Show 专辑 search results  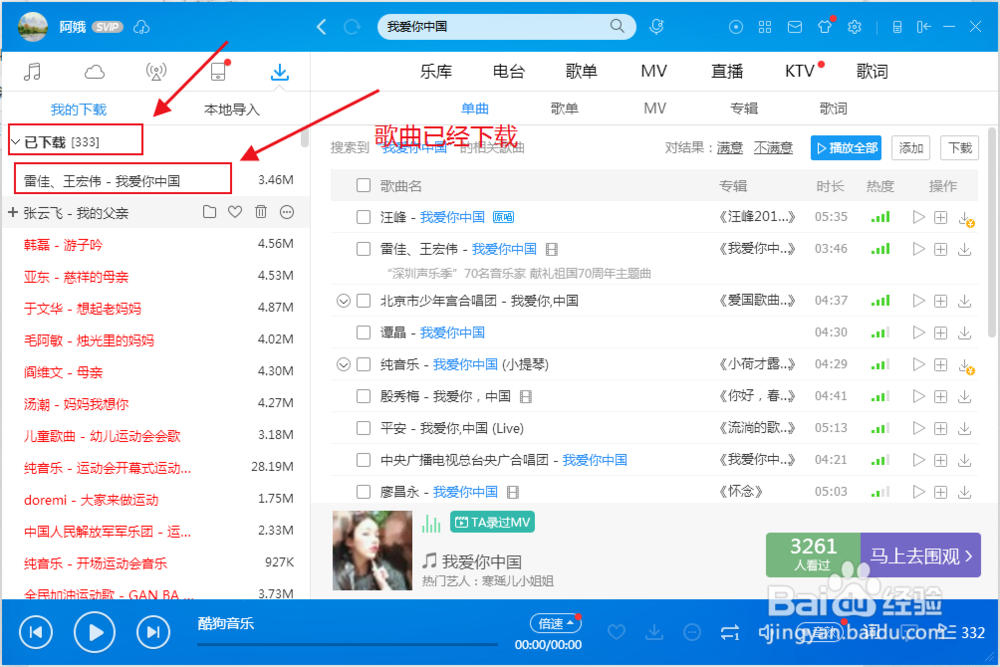tap(744, 108)
